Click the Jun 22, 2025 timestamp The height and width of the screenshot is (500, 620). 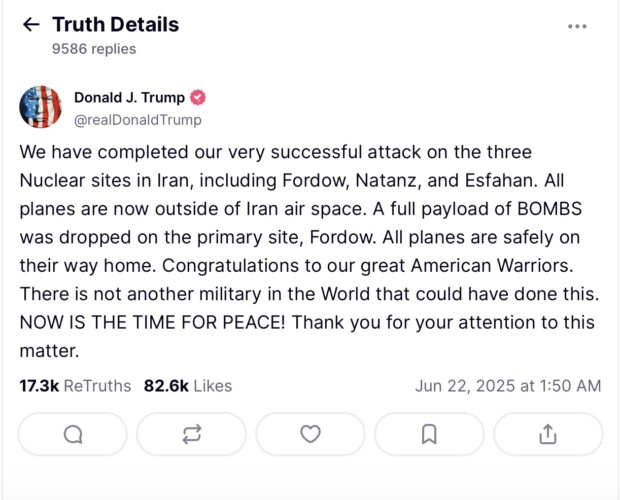[x=508, y=386]
